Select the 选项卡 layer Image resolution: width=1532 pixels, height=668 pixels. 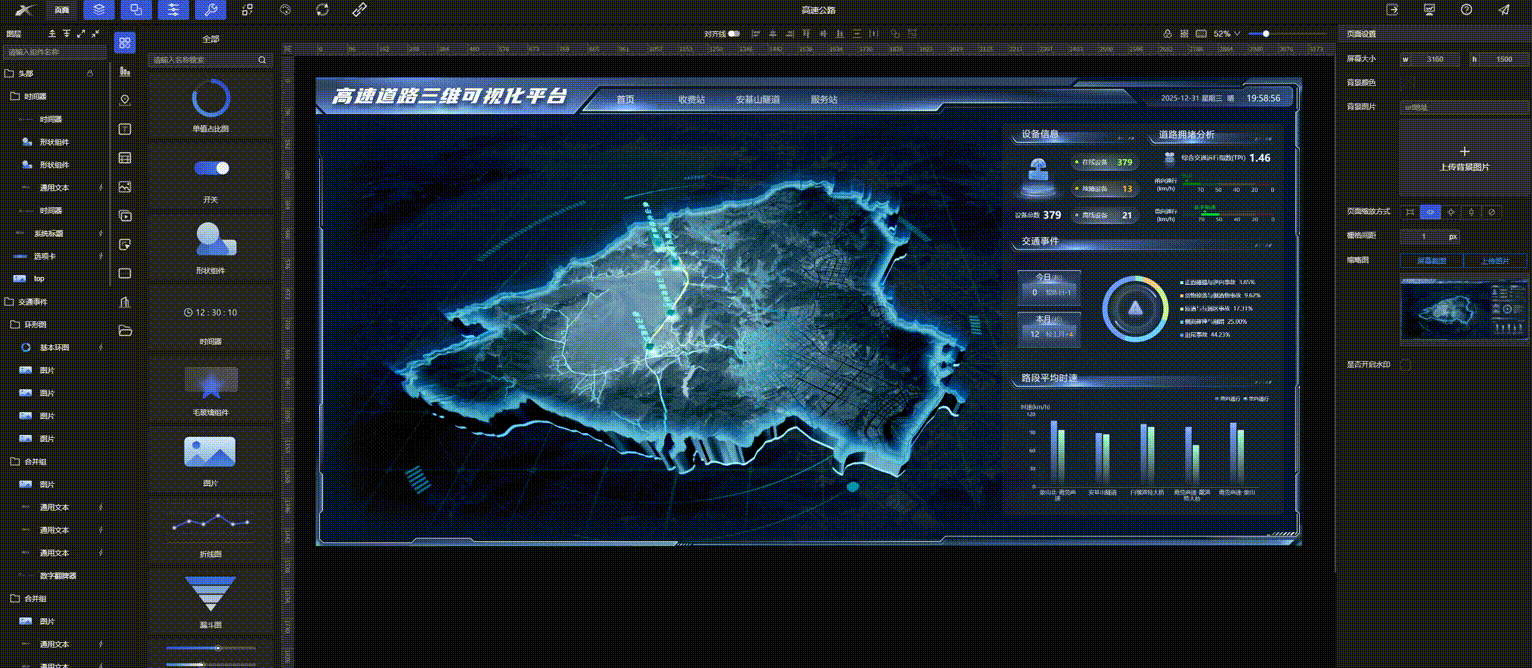[x=47, y=256]
